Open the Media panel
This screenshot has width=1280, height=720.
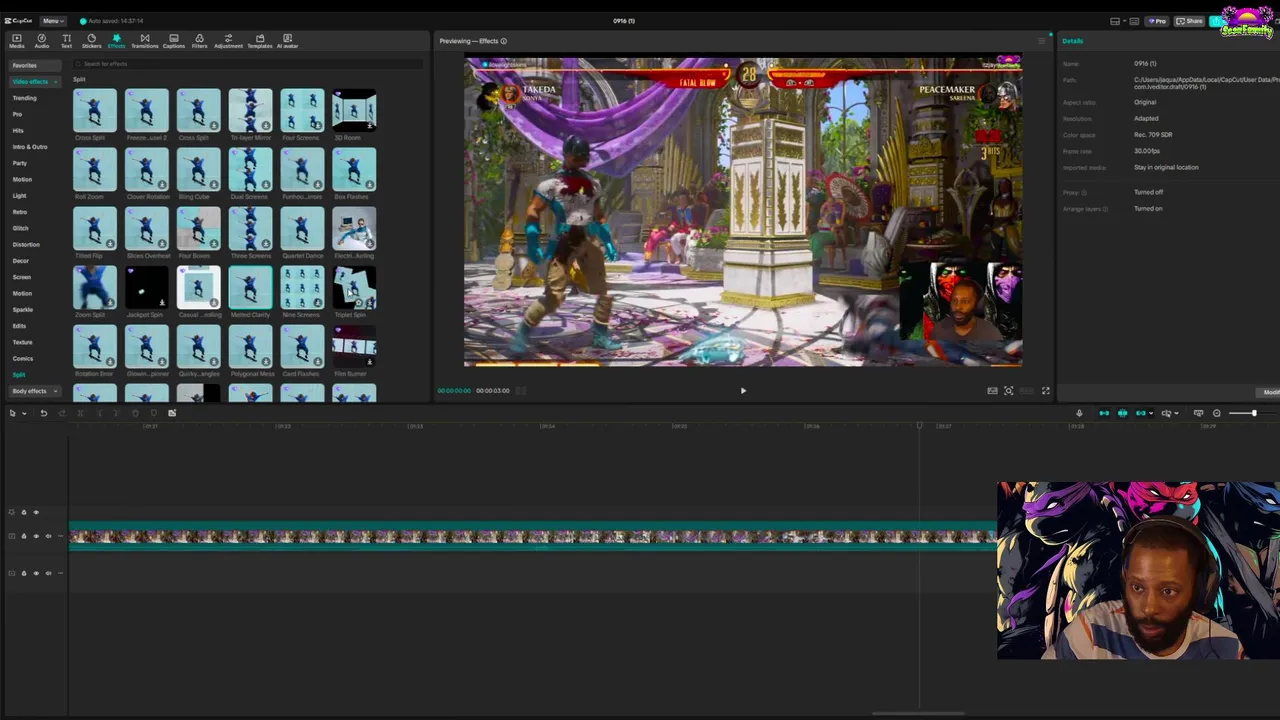pos(17,41)
